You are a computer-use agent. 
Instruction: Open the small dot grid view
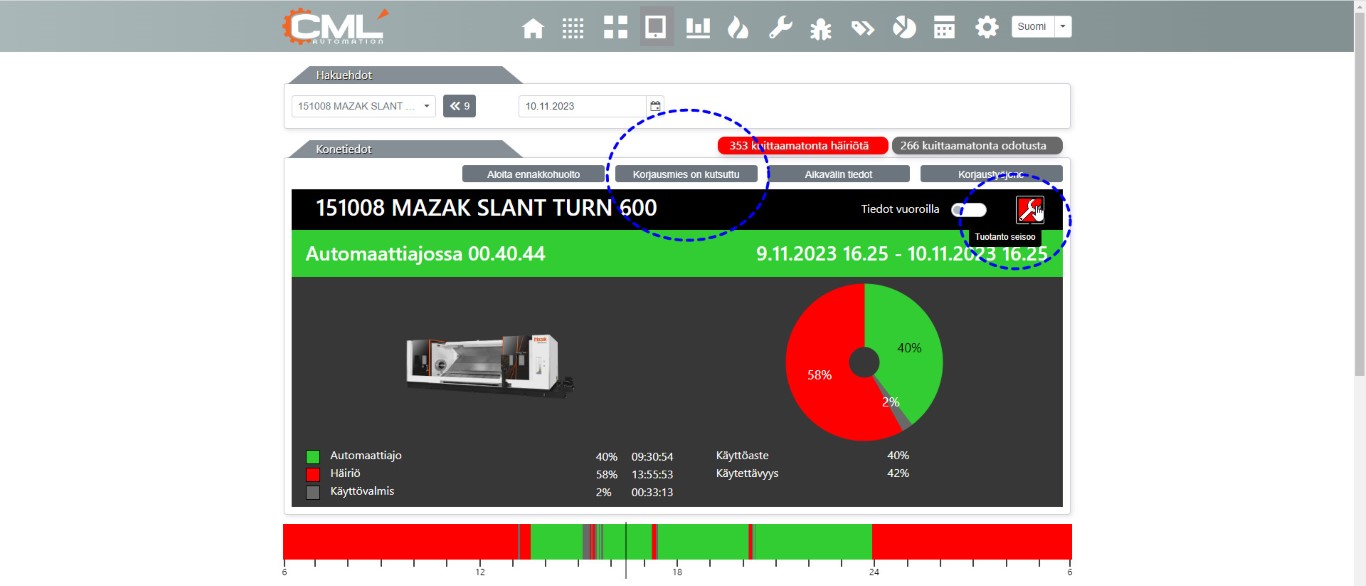tap(573, 28)
